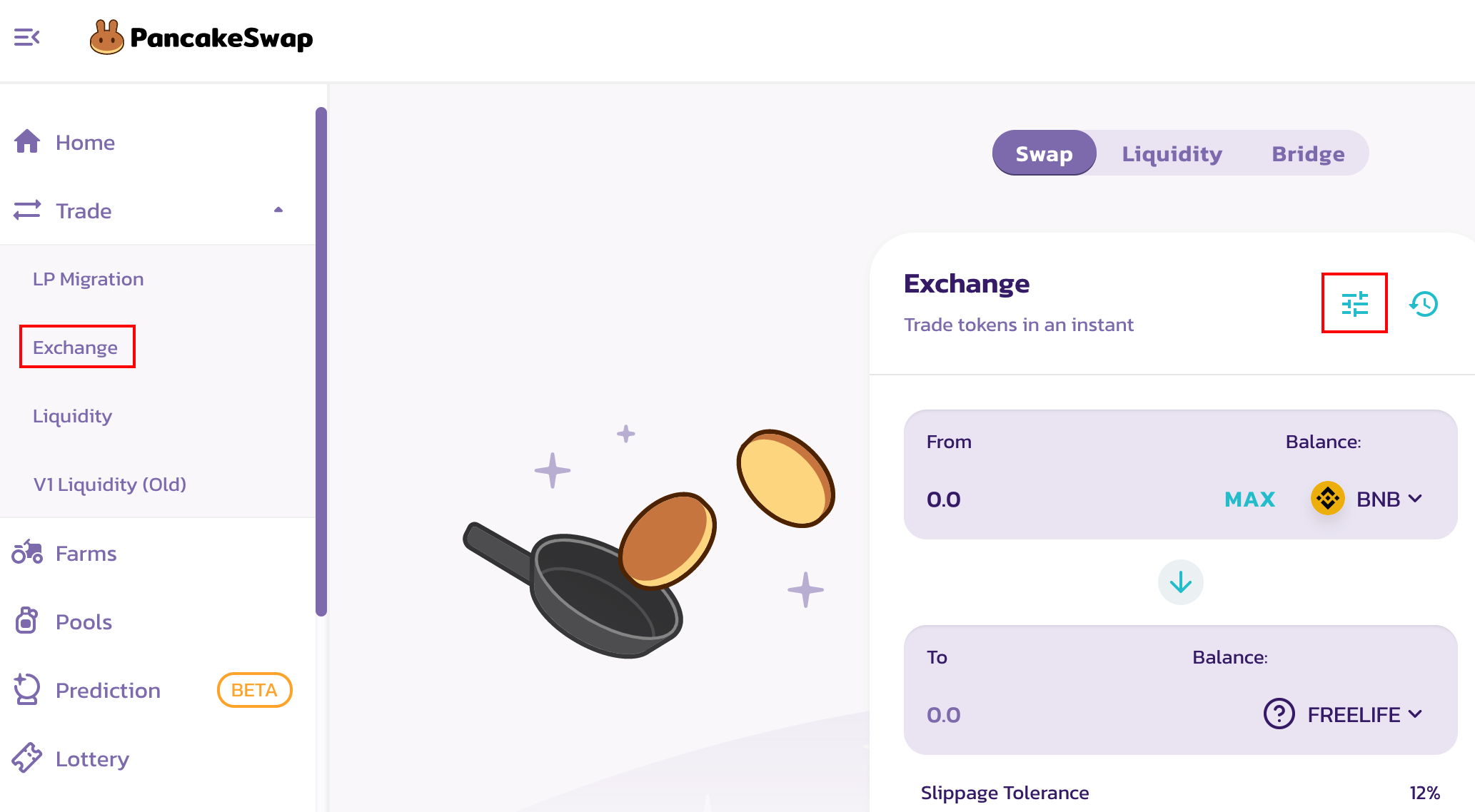Open the FREELIFE token dropdown
The height and width of the screenshot is (812, 1475).
pos(1344,714)
